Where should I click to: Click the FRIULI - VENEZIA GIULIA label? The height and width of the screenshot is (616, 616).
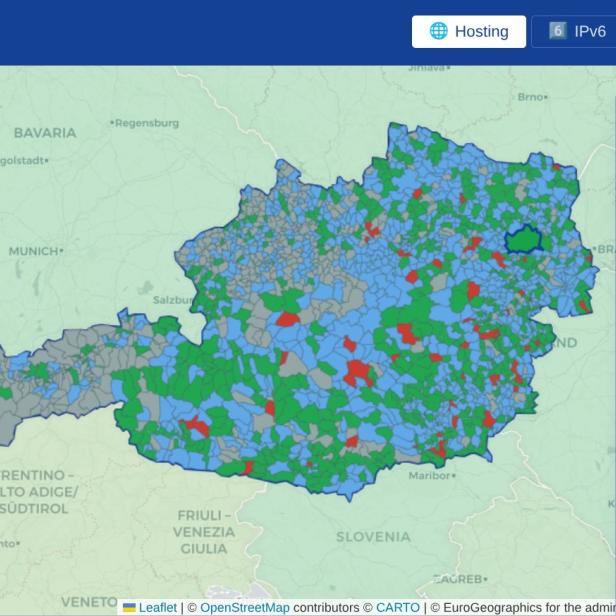[x=204, y=532]
